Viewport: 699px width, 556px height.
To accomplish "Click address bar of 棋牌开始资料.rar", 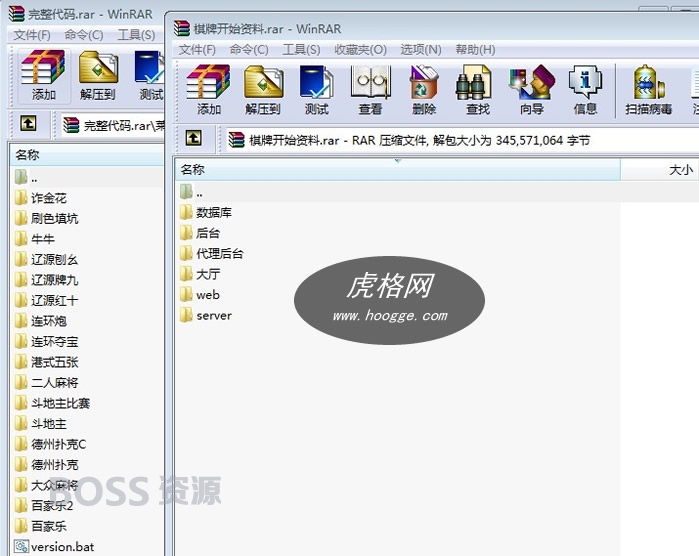I will [461, 140].
